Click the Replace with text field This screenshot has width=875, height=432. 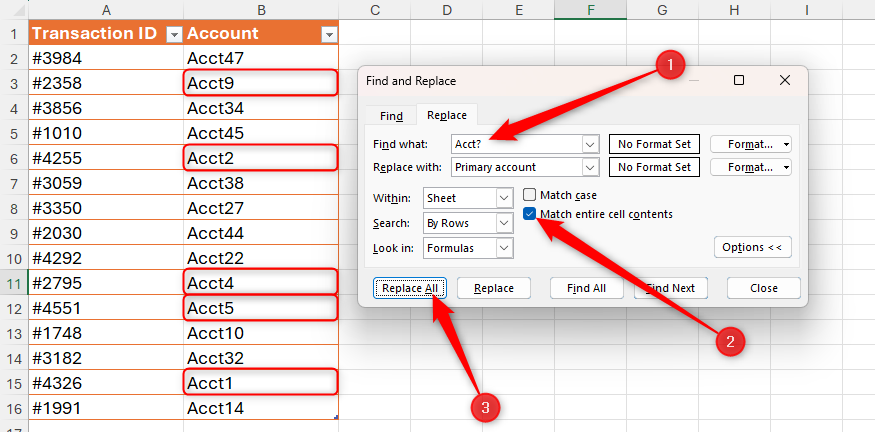[514, 167]
